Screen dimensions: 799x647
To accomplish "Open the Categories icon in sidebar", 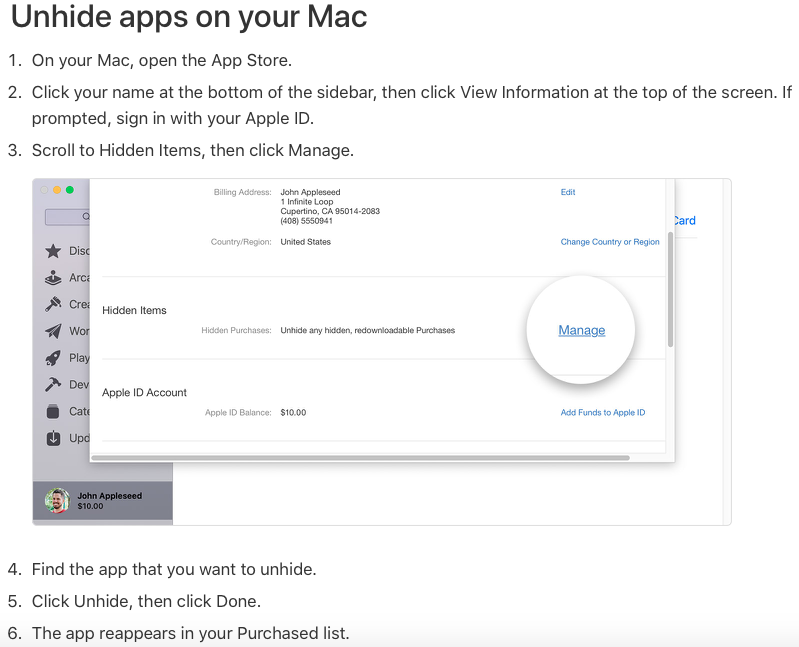I will (53, 411).
